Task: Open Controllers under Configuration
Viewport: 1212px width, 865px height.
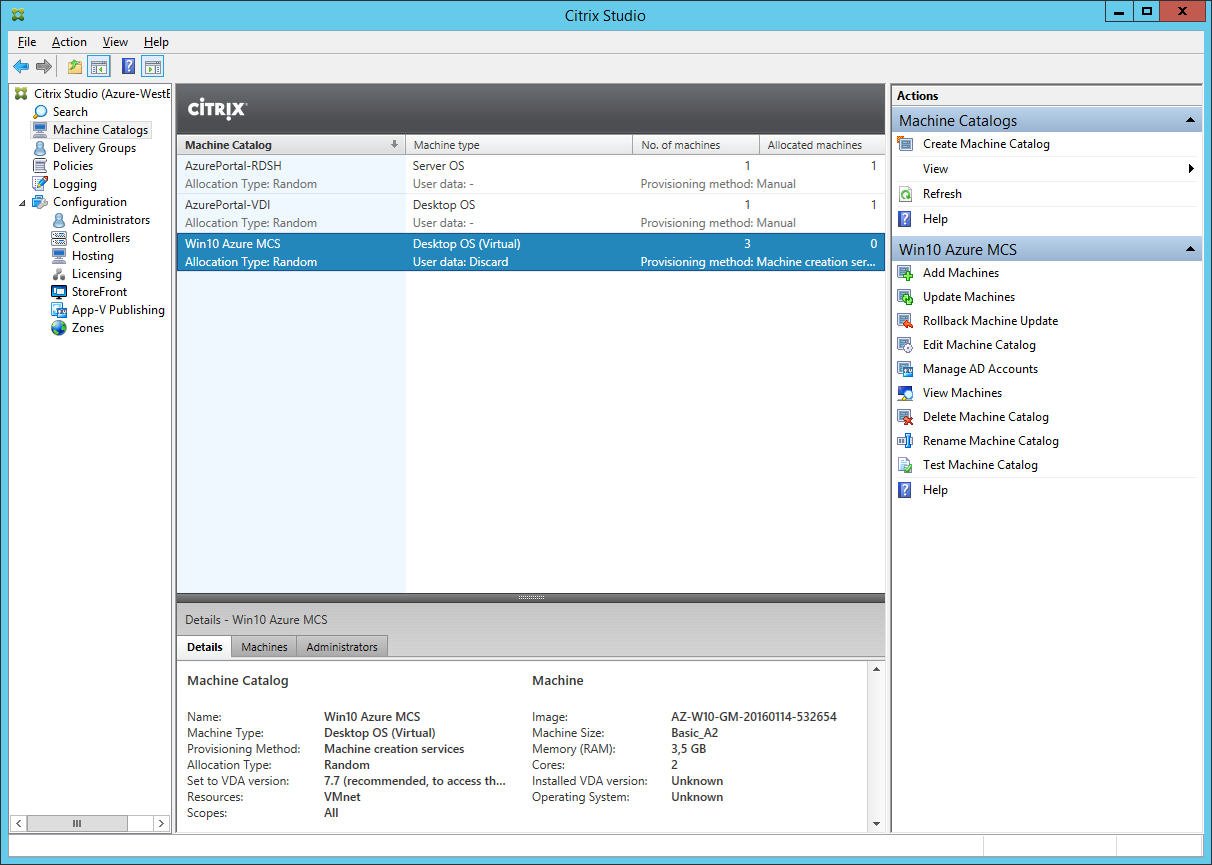Action: pos(101,238)
